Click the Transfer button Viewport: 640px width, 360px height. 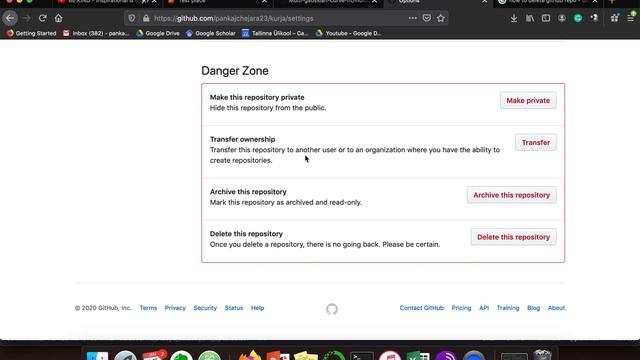pyautogui.click(x=536, y=142)
